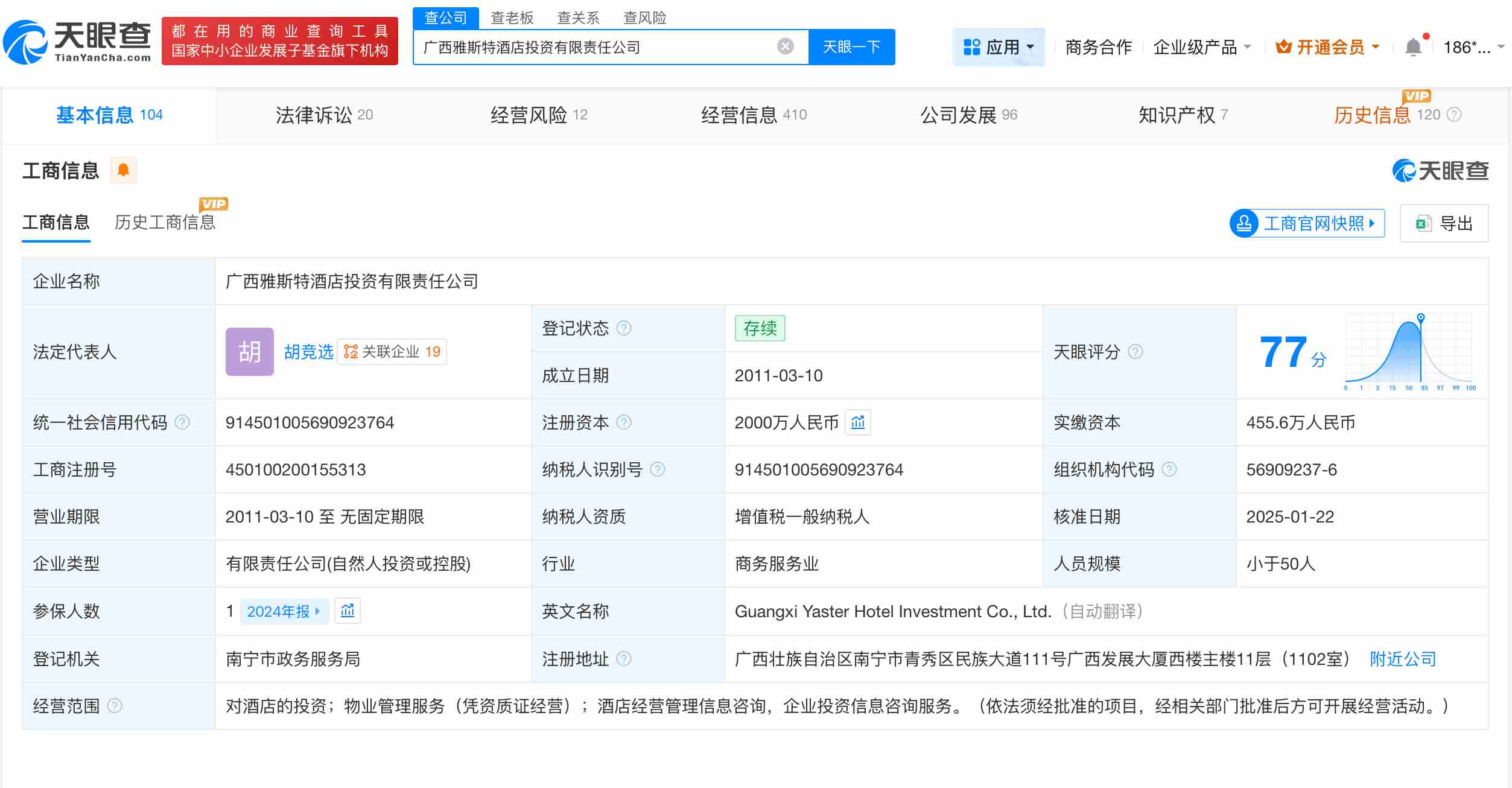Viewport: 1512px width, 788px height.
Task: Click the 胡 avatar of the legal representative
Action: coord(249,352)
